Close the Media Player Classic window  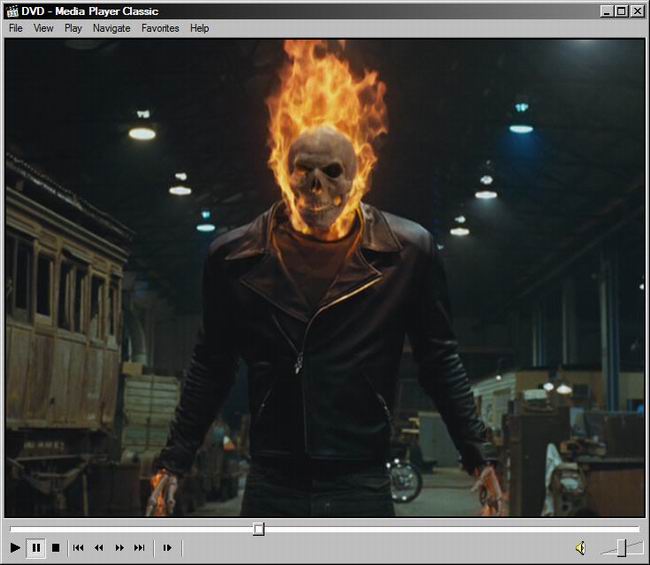point(637,11)
